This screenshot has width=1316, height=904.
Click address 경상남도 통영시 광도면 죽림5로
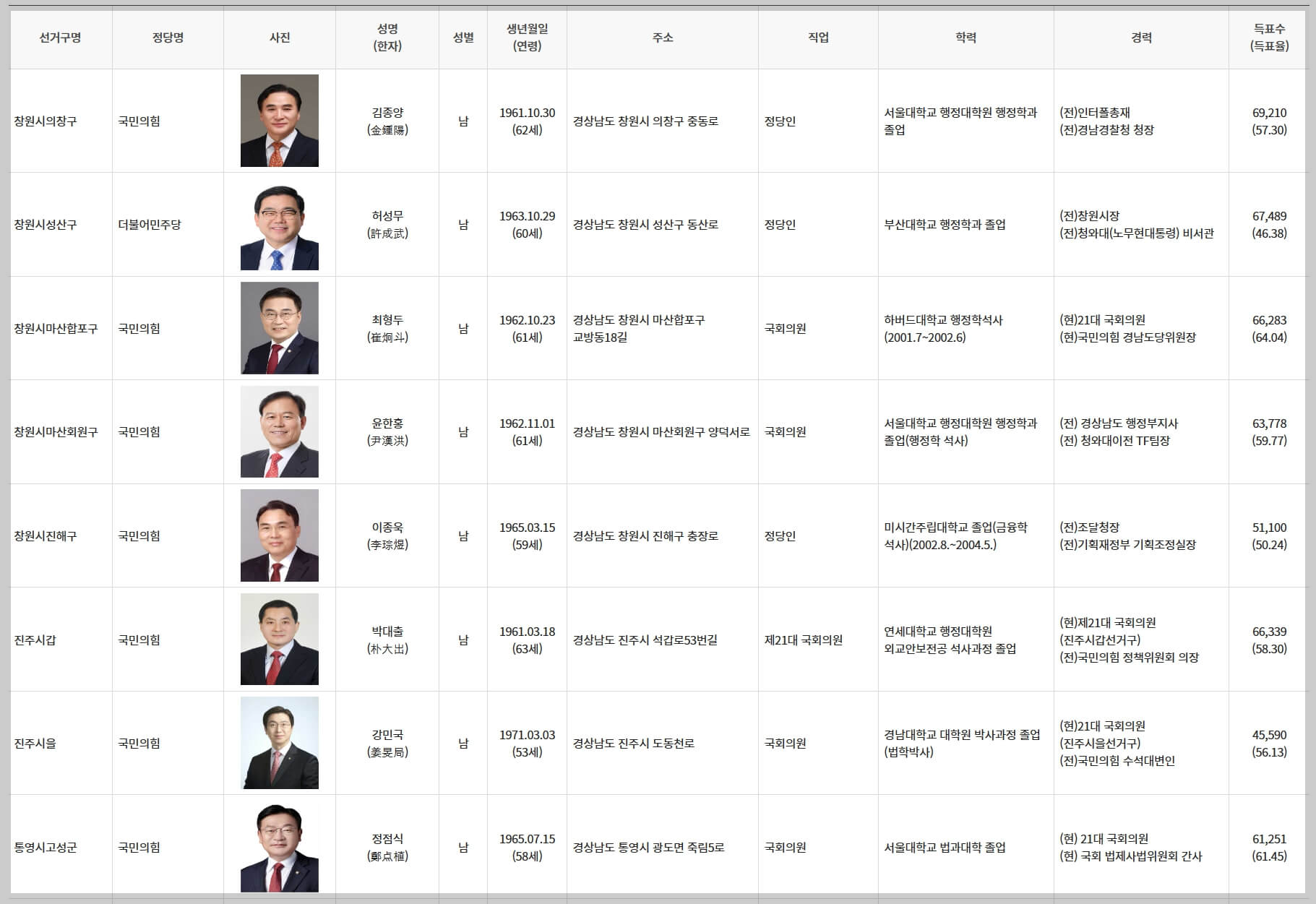pos(649,848)
